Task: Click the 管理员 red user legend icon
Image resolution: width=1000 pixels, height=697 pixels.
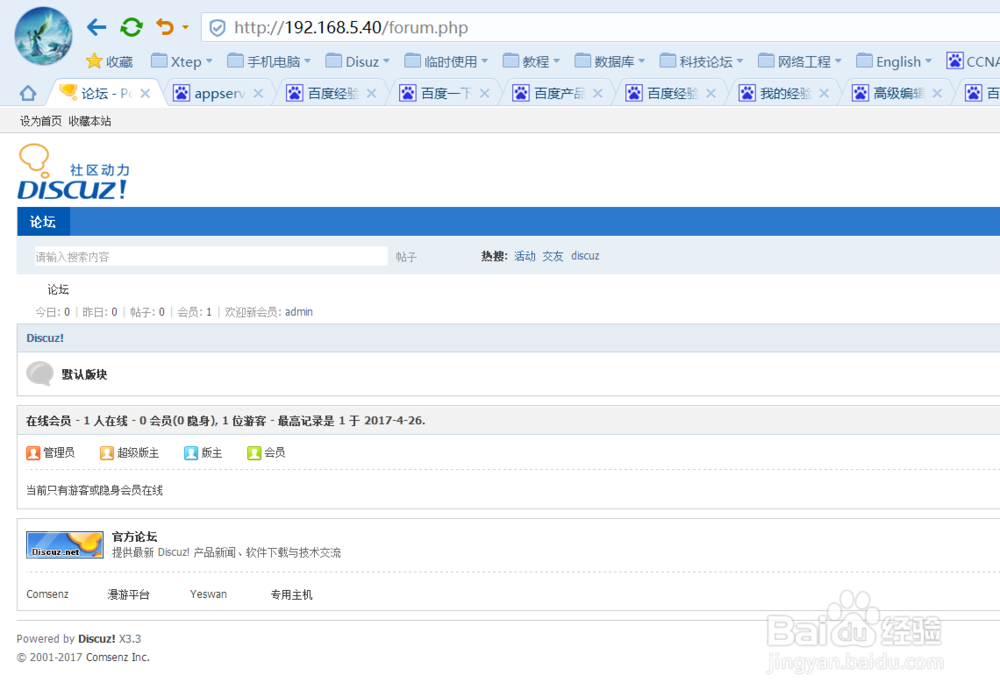Action: point(32,452)
